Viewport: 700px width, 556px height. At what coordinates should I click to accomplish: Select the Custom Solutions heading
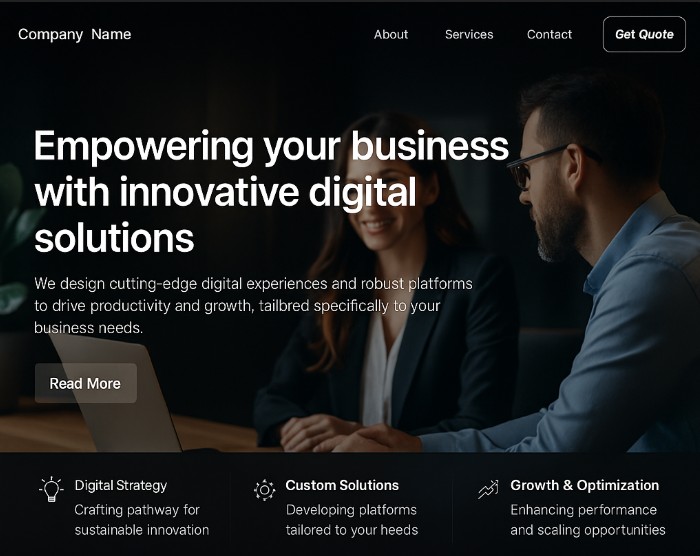coord(342,485)
